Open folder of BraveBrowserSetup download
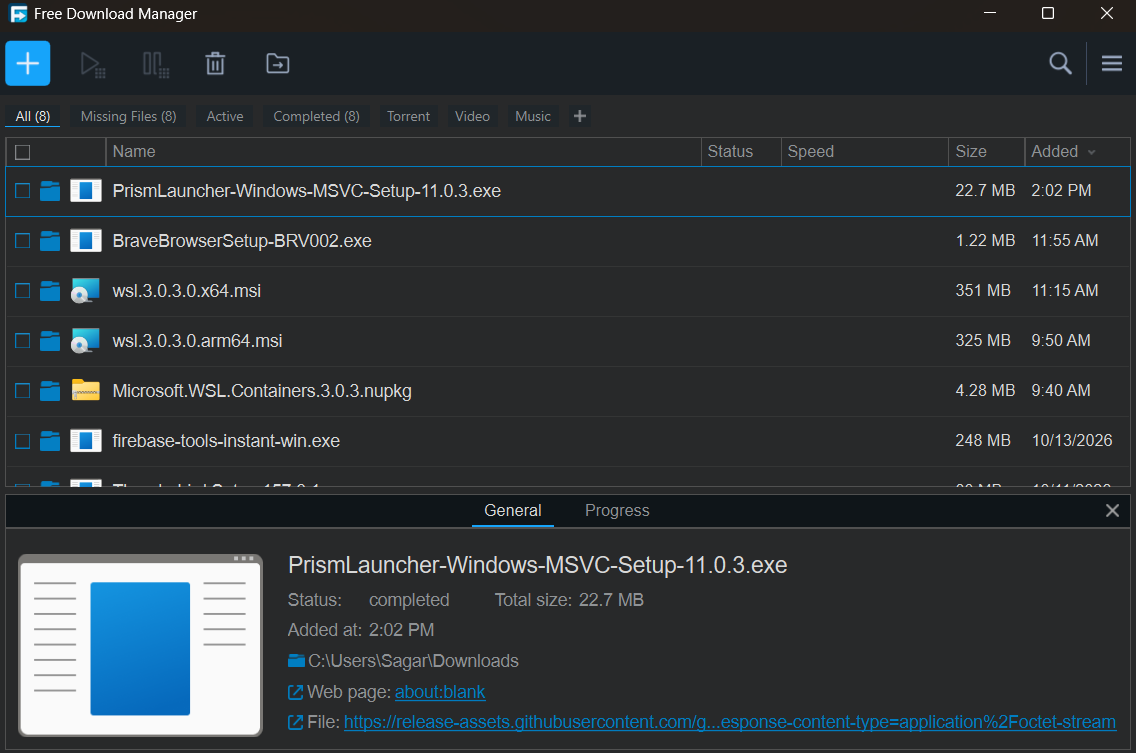This screenshot has height=753, width=1136. (50, 241)
